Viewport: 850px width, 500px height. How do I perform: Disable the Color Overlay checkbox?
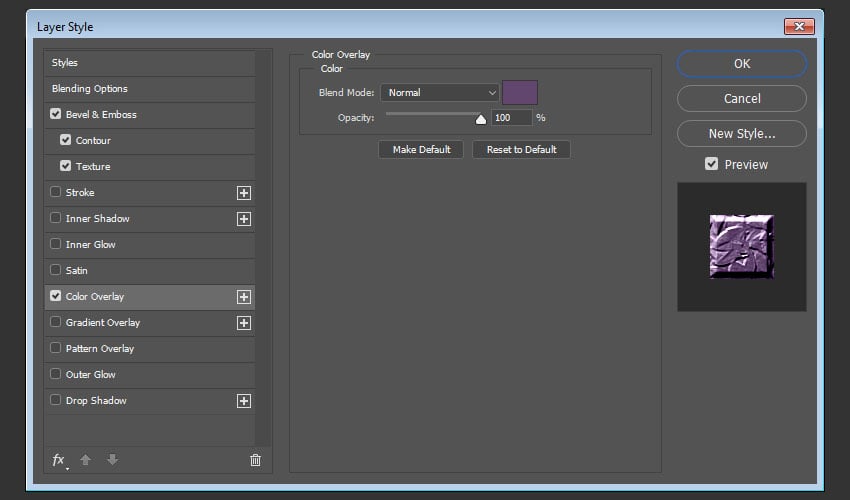(x=55, y=296)
